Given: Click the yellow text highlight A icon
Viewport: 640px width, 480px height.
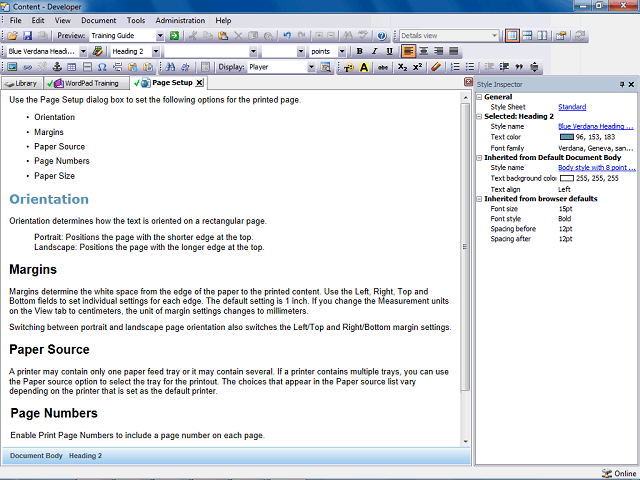Looking at the screenshot, I should pos(364,67).
